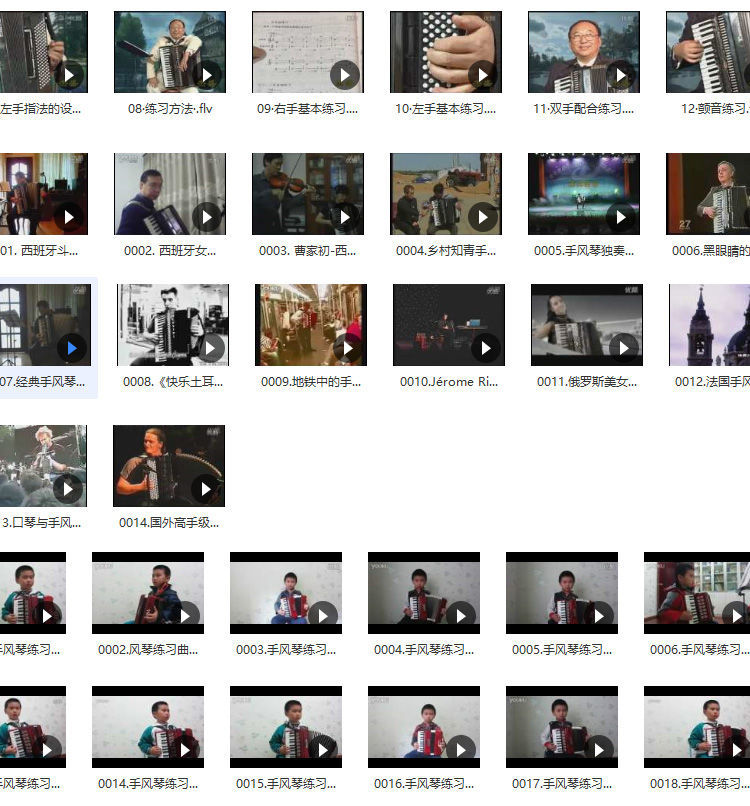Click the 0017.手风琴练习 file name label

click(x=561, y=784)
